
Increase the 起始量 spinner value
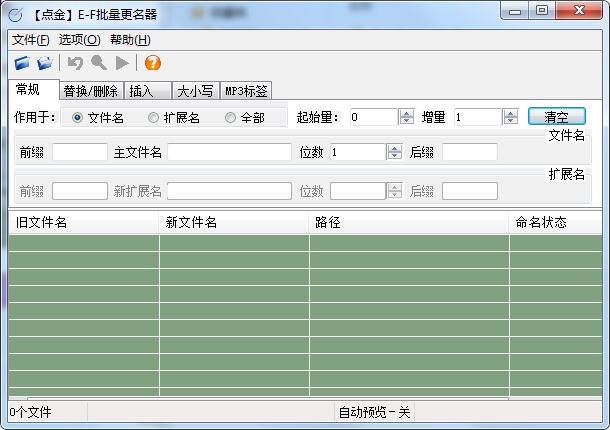(406, 113)
